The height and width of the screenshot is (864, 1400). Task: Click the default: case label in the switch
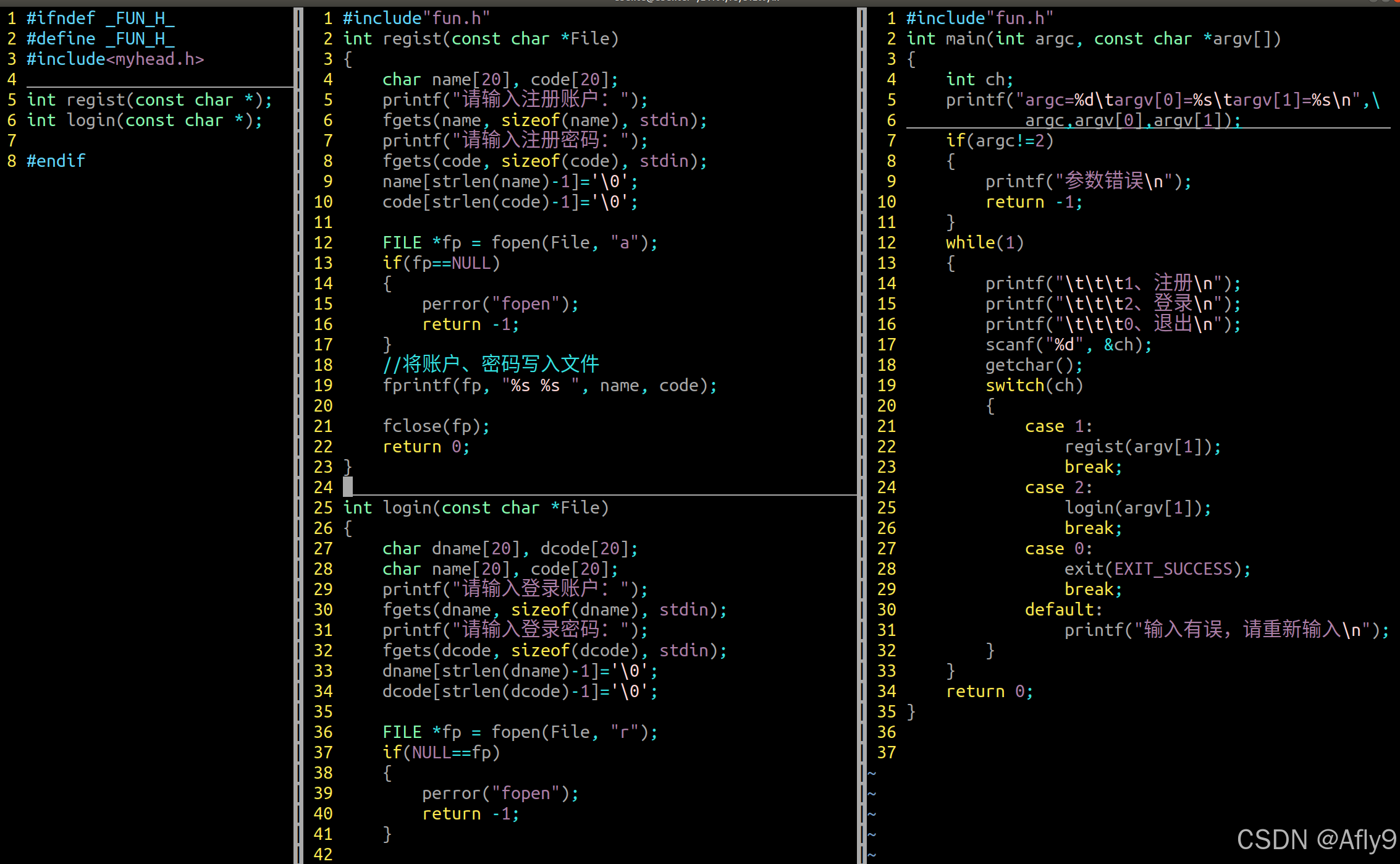click(1063, 610)
